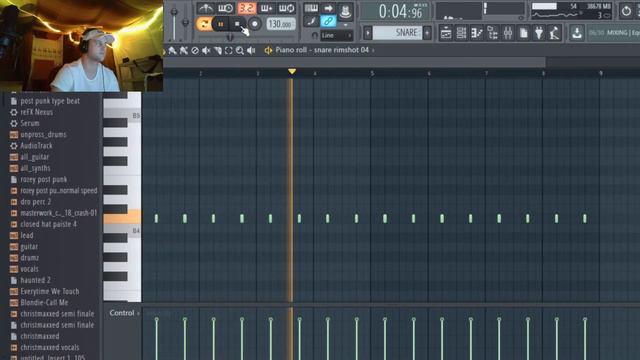Screen dimensions: 640x360
Task: Open the Line snap dropdown
Action: (x=337, y=36)
